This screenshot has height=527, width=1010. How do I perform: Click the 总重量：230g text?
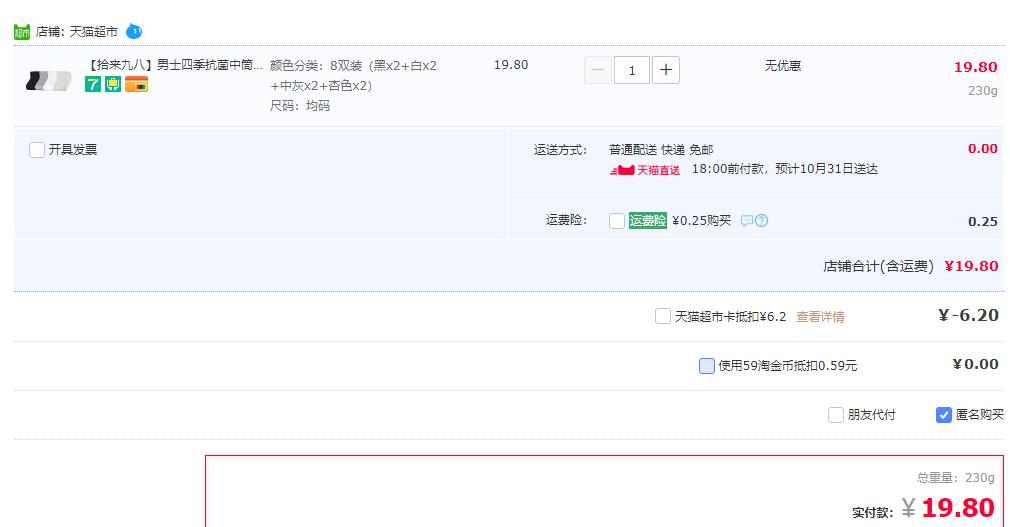[955, 478]
